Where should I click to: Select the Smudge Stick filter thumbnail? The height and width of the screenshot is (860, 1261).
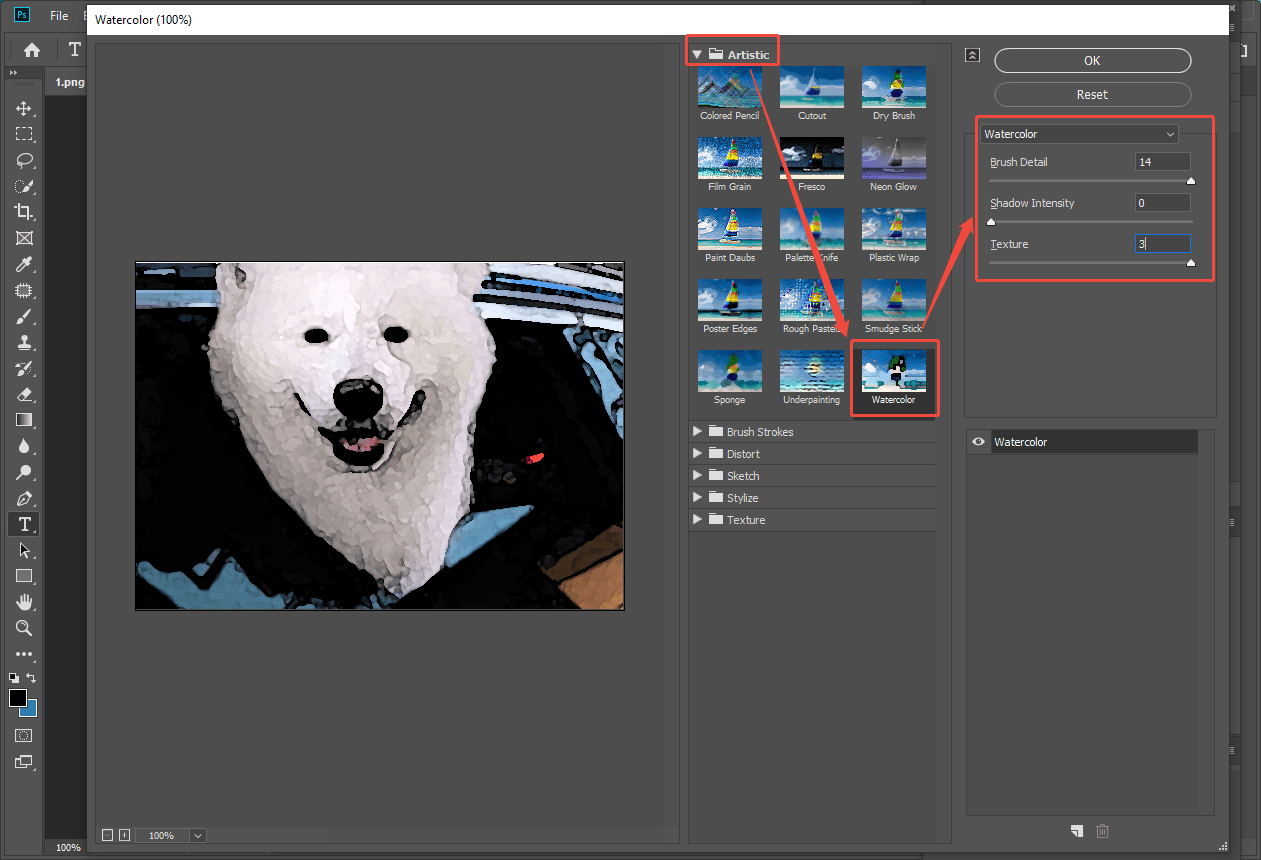point(893,300)
